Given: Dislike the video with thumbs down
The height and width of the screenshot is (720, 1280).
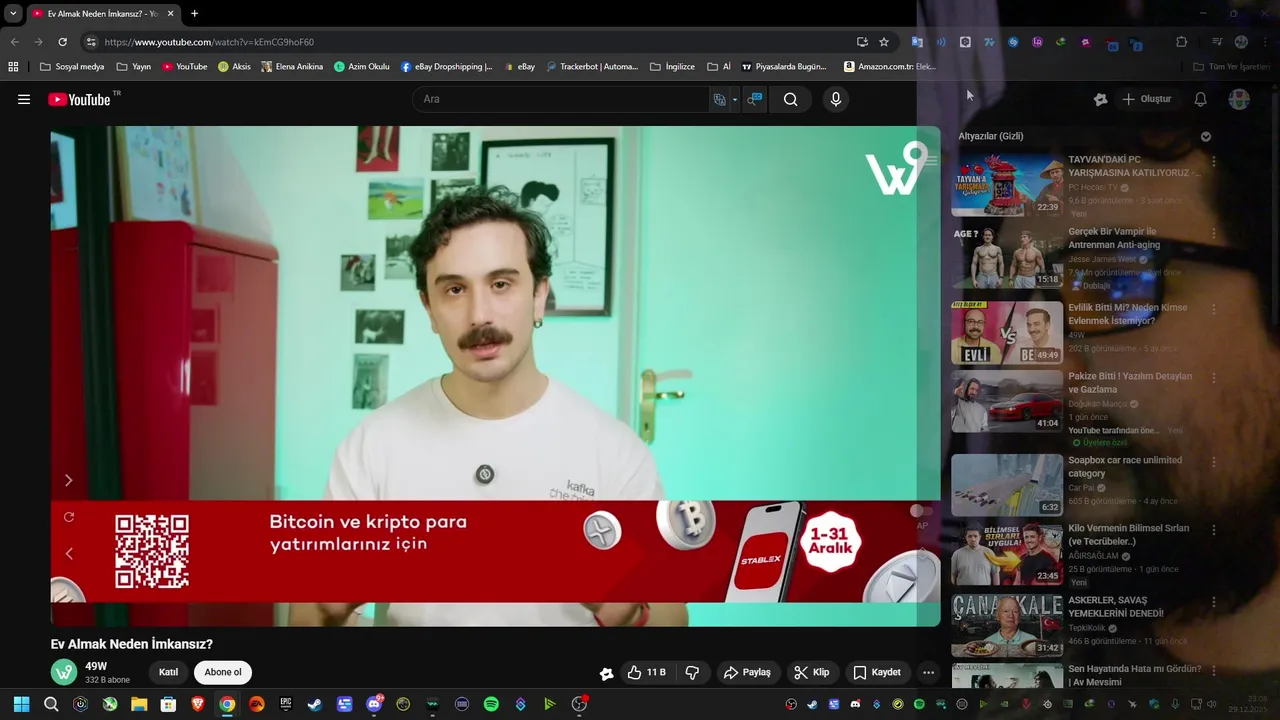Looking at the screenshot, I should [692, 672].
